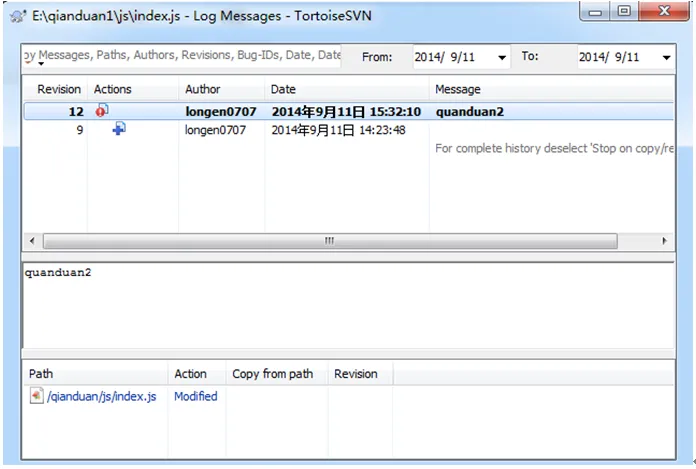The width and height of the screenshot is (696, 469).
Task: Click the To date value 2014/ 9/11
Action: pyautogui.click(x=609, y=57)
